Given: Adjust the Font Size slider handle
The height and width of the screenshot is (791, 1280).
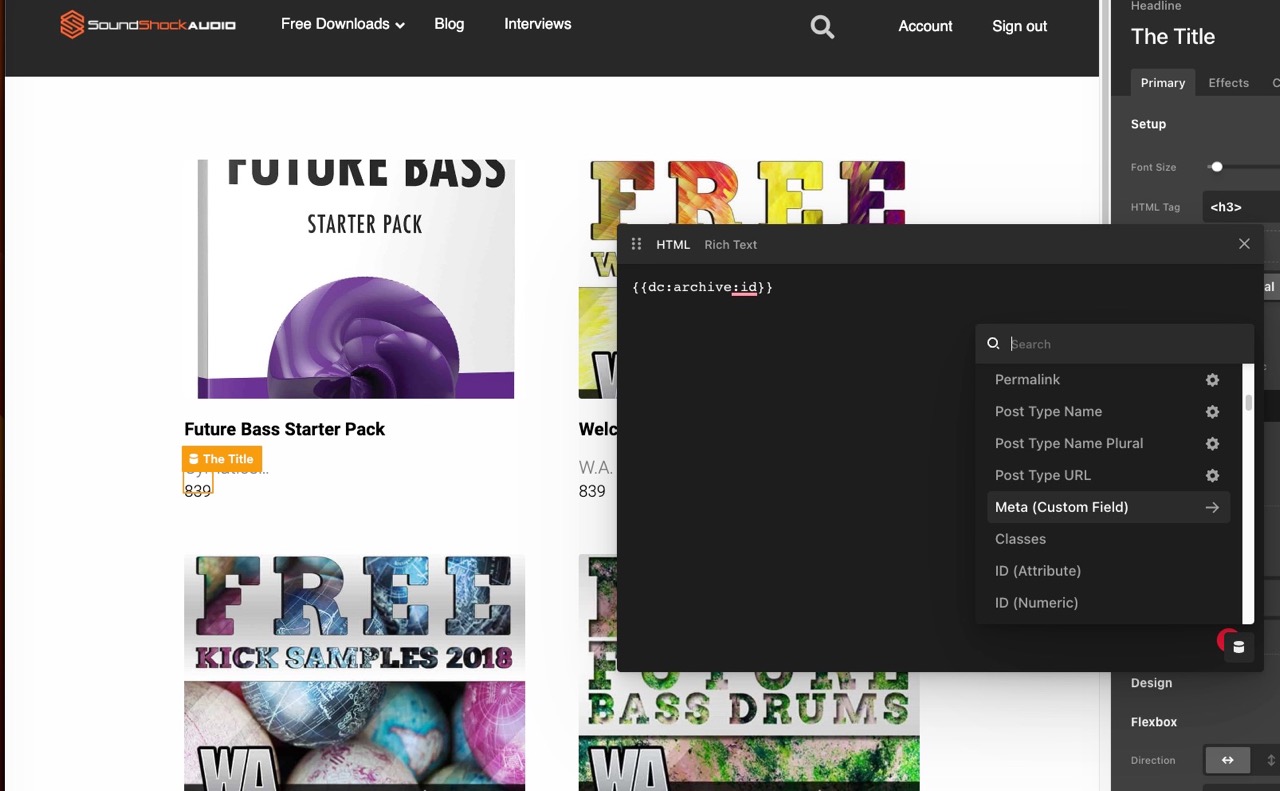Looking at the screenshot, I should pyautogui.click(x=1216, y=167).
